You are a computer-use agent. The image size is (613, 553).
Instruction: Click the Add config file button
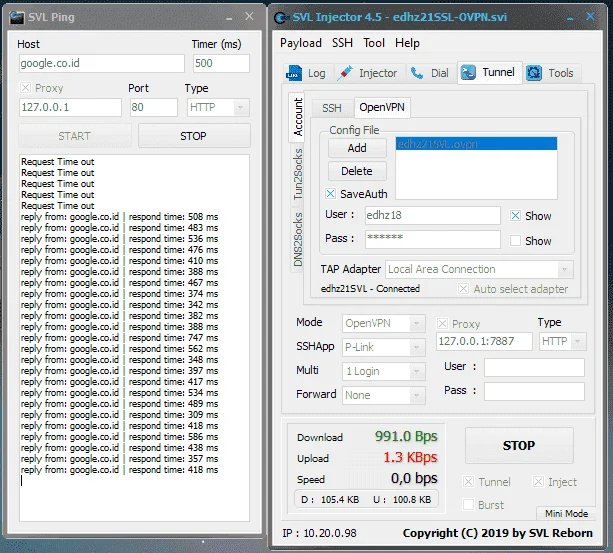(357, 148)
